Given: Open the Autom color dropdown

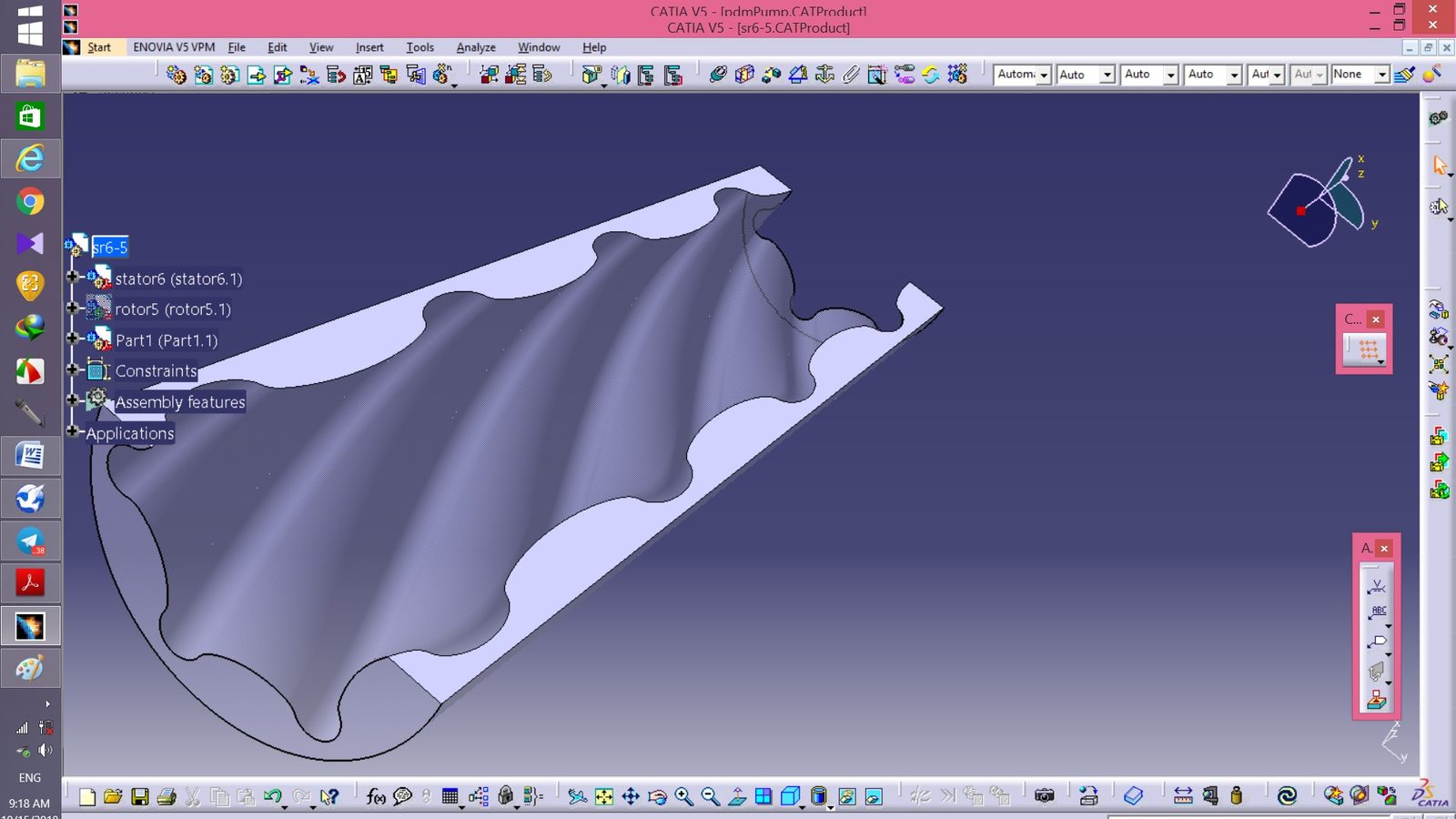Looking at the screenshot, I should coord(1023,75).
